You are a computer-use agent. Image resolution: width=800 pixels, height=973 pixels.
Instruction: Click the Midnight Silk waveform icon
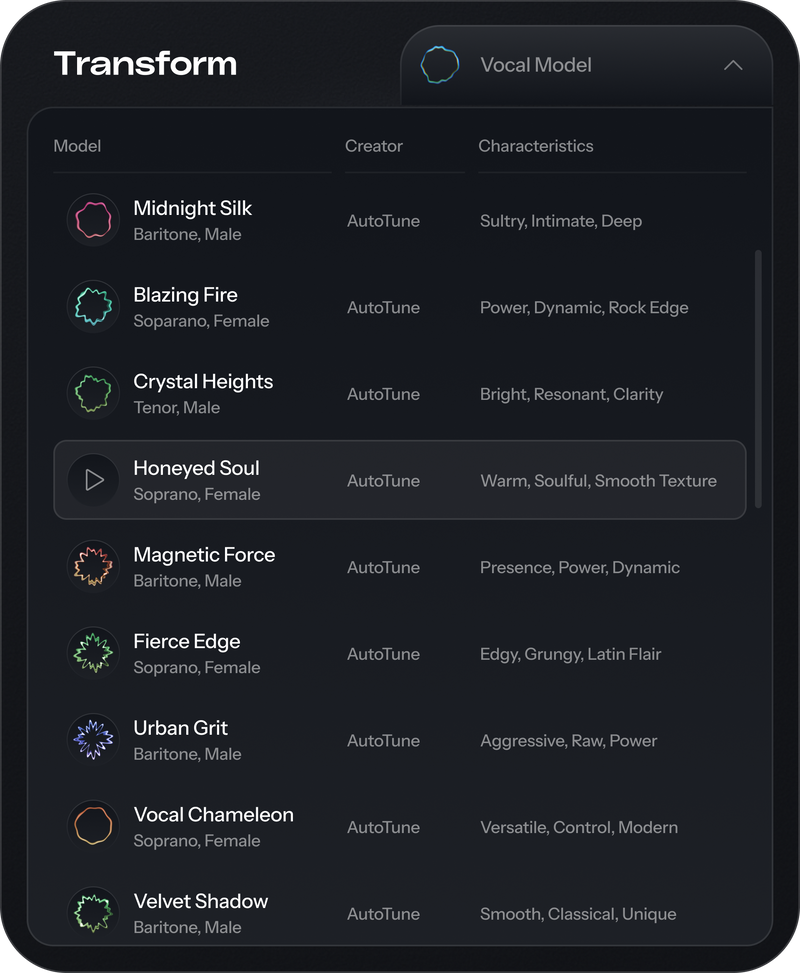(x=93, y=219)
